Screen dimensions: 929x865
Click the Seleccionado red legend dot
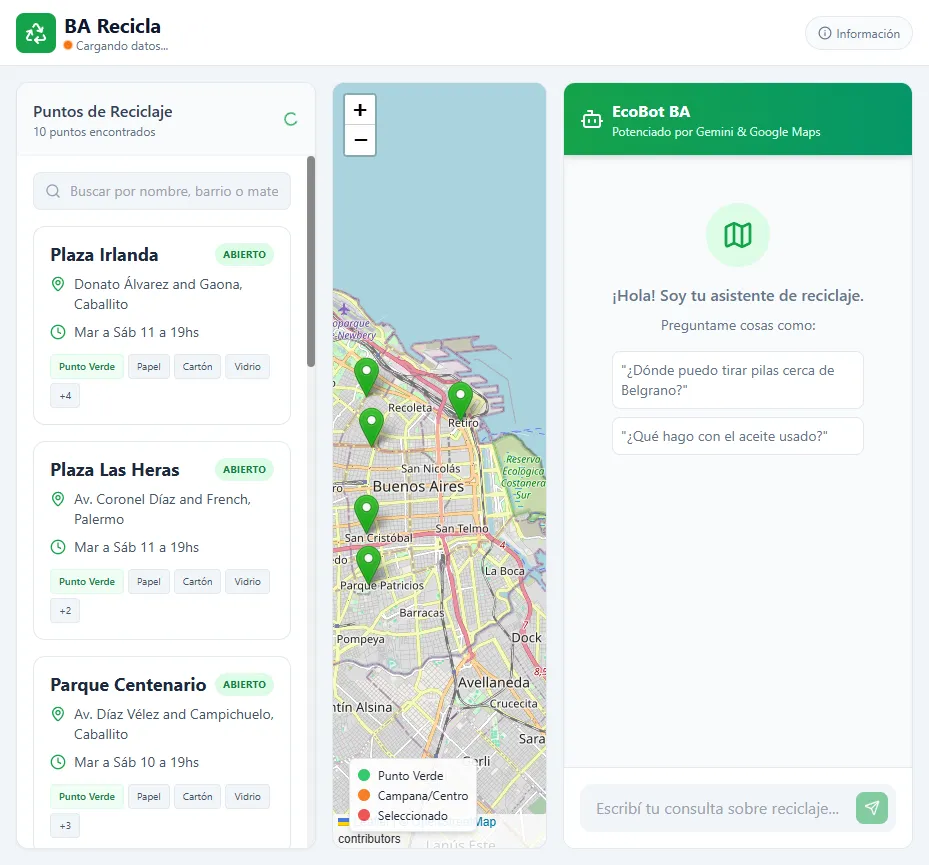(x=364, y=815)
